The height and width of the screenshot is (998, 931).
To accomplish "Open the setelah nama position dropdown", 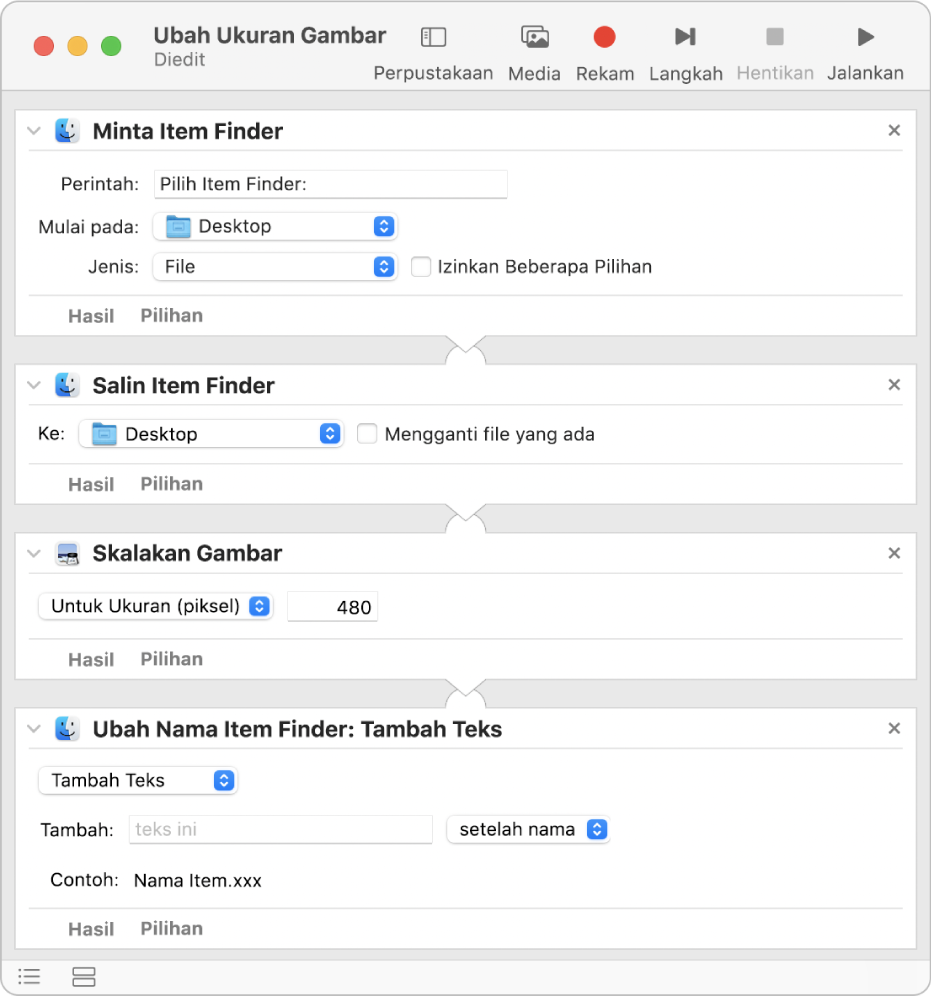I will [527, 829].
